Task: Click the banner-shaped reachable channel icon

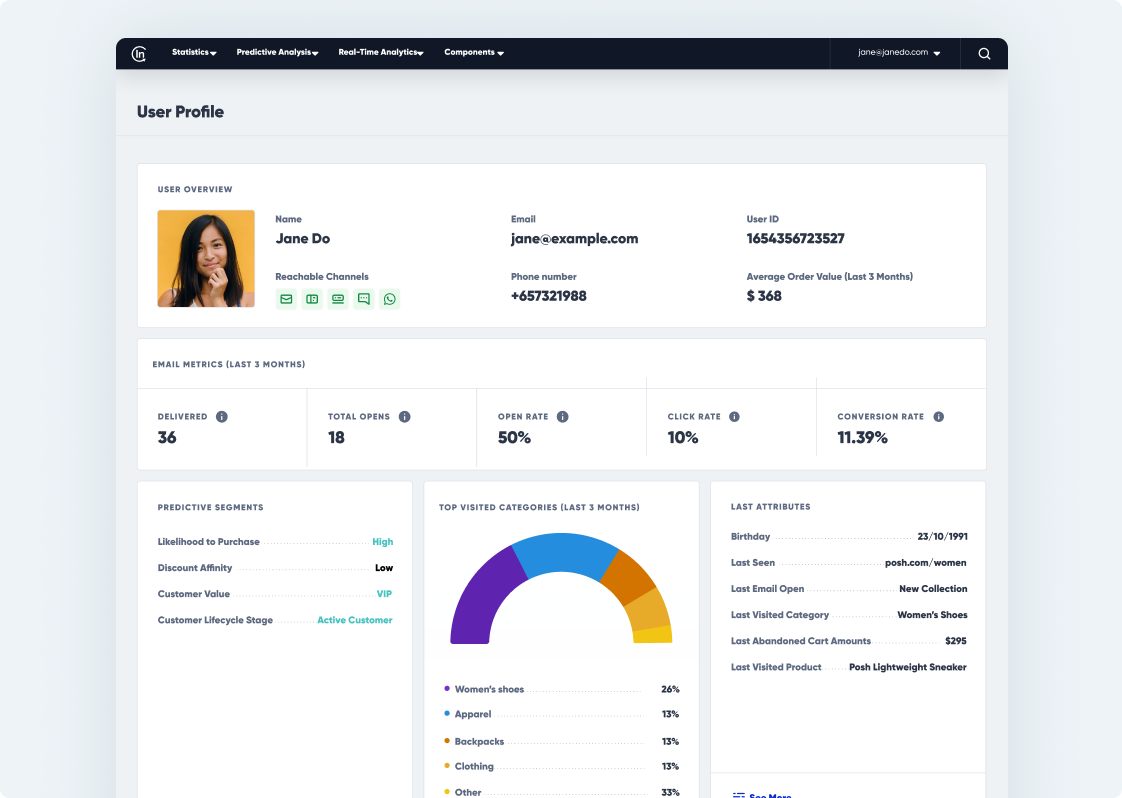Action: click(338, 299)
